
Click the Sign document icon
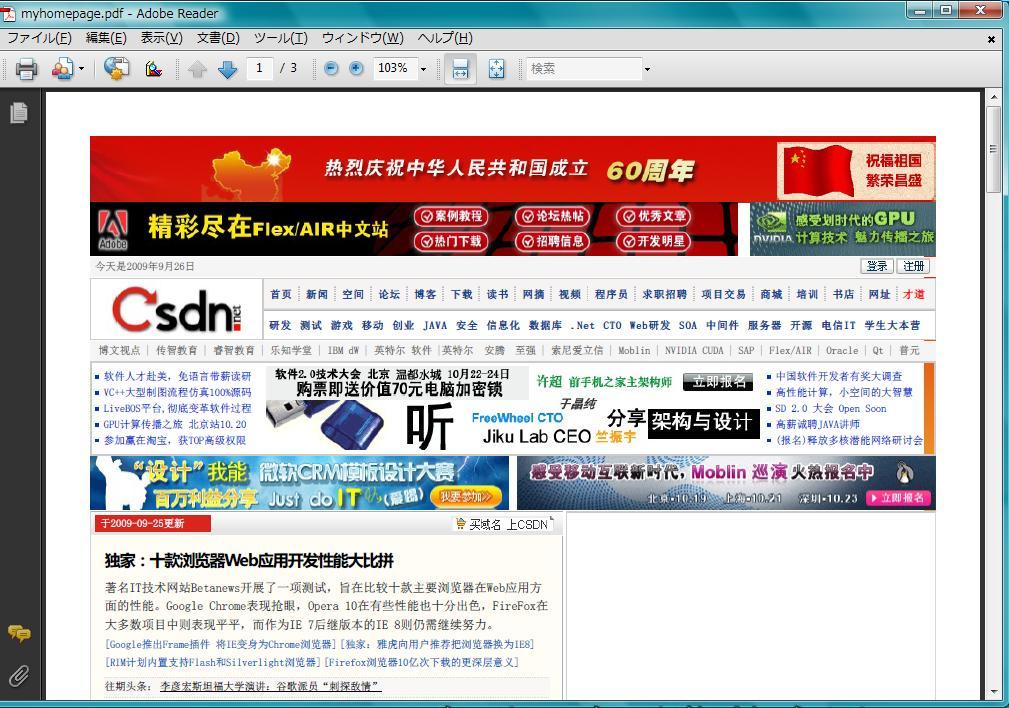point(152,69)
